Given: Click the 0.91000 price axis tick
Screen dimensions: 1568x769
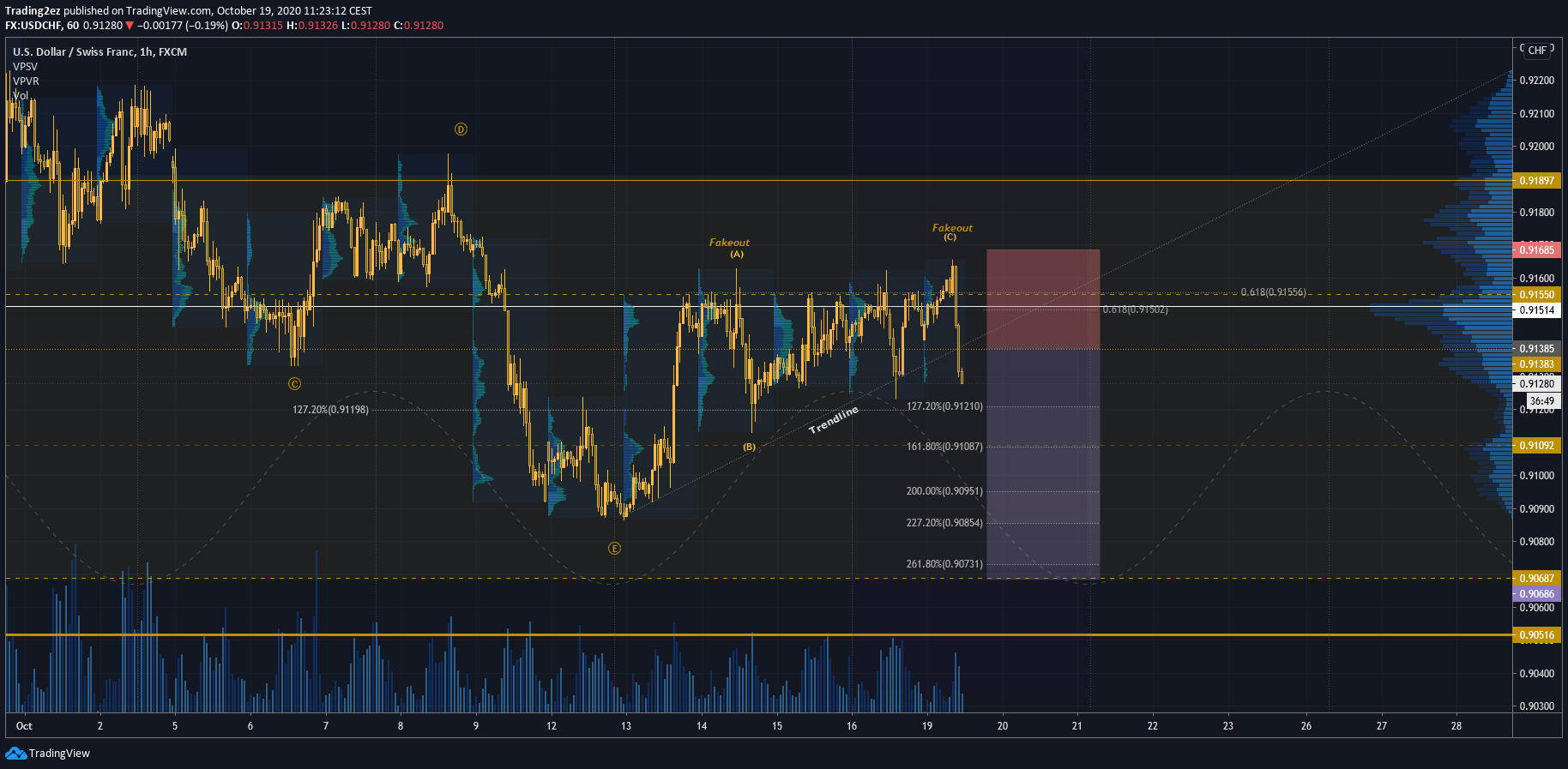Looking at the screenshot, I should [1536, 476].
